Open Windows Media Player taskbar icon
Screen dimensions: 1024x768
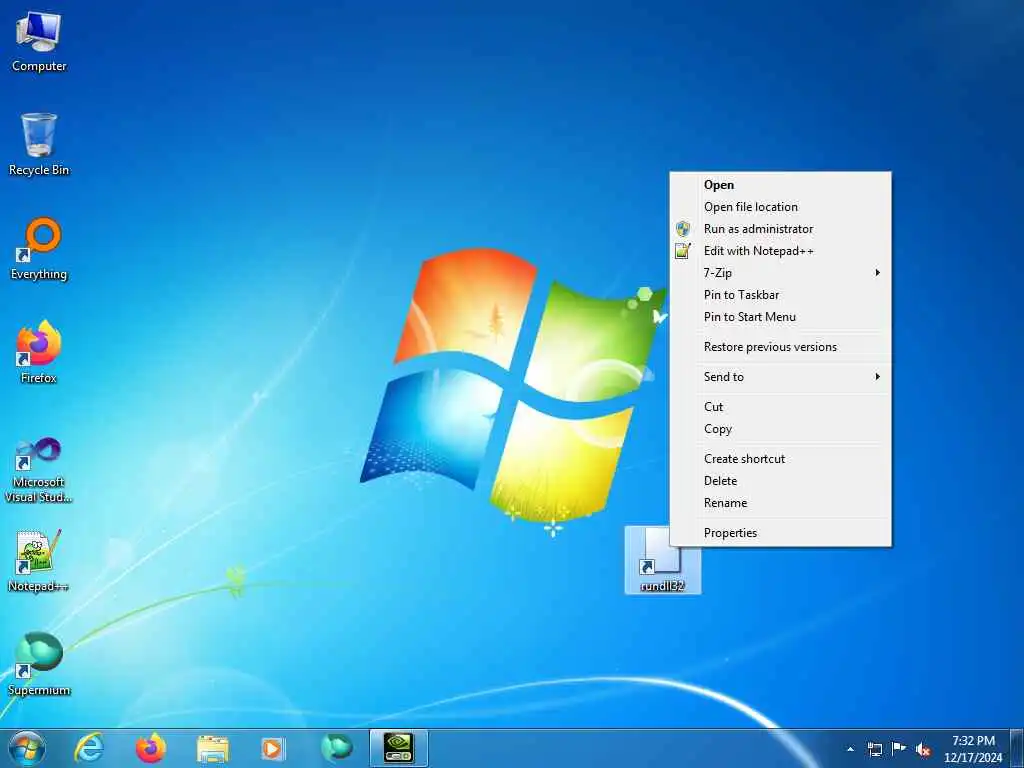273,748
